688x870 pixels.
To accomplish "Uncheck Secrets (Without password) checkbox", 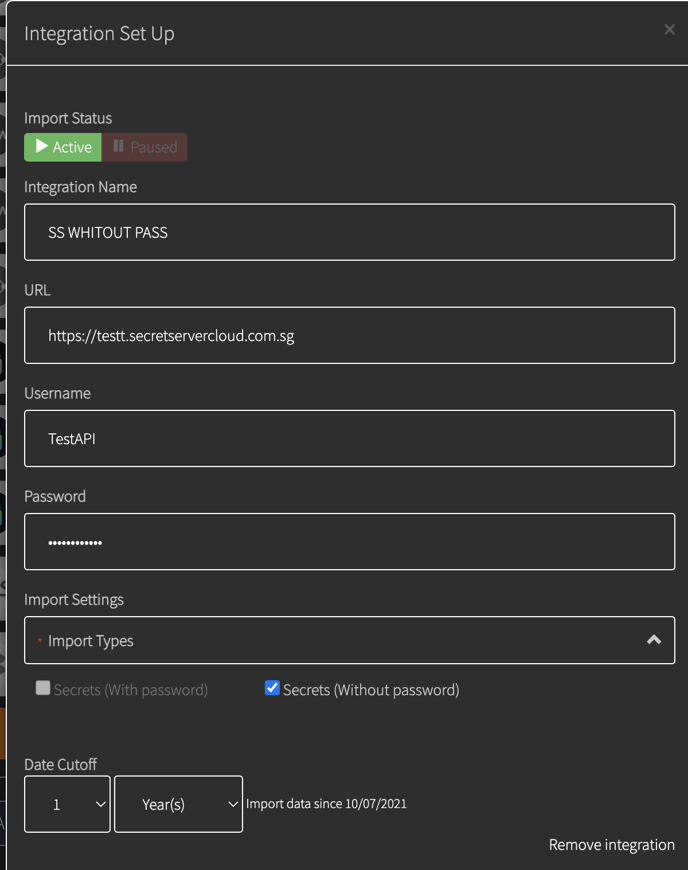I will pyautogui.click(x=272, y=688).
